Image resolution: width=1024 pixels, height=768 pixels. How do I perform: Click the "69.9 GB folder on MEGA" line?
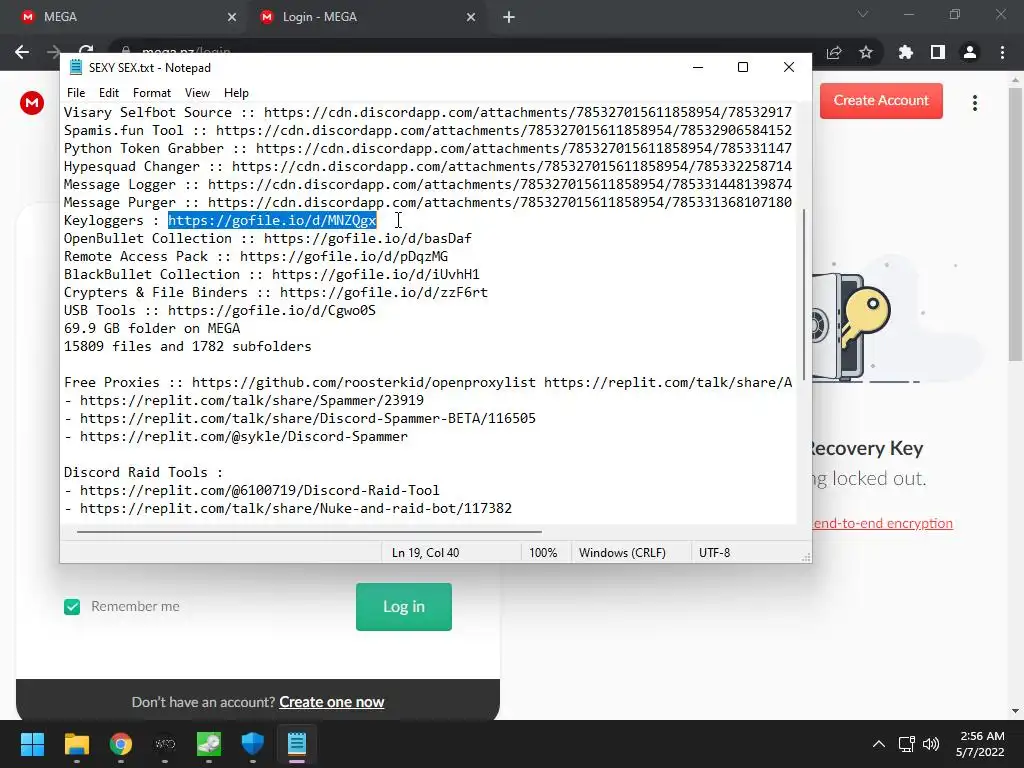[x=152, y=328]
